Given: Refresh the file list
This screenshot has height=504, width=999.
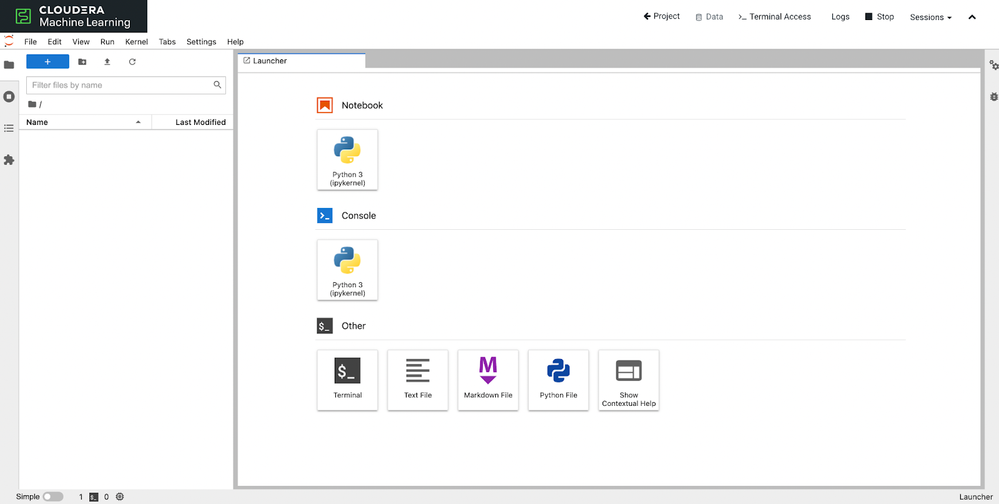Looking at the screenshot, I should (x=133, y=62).
